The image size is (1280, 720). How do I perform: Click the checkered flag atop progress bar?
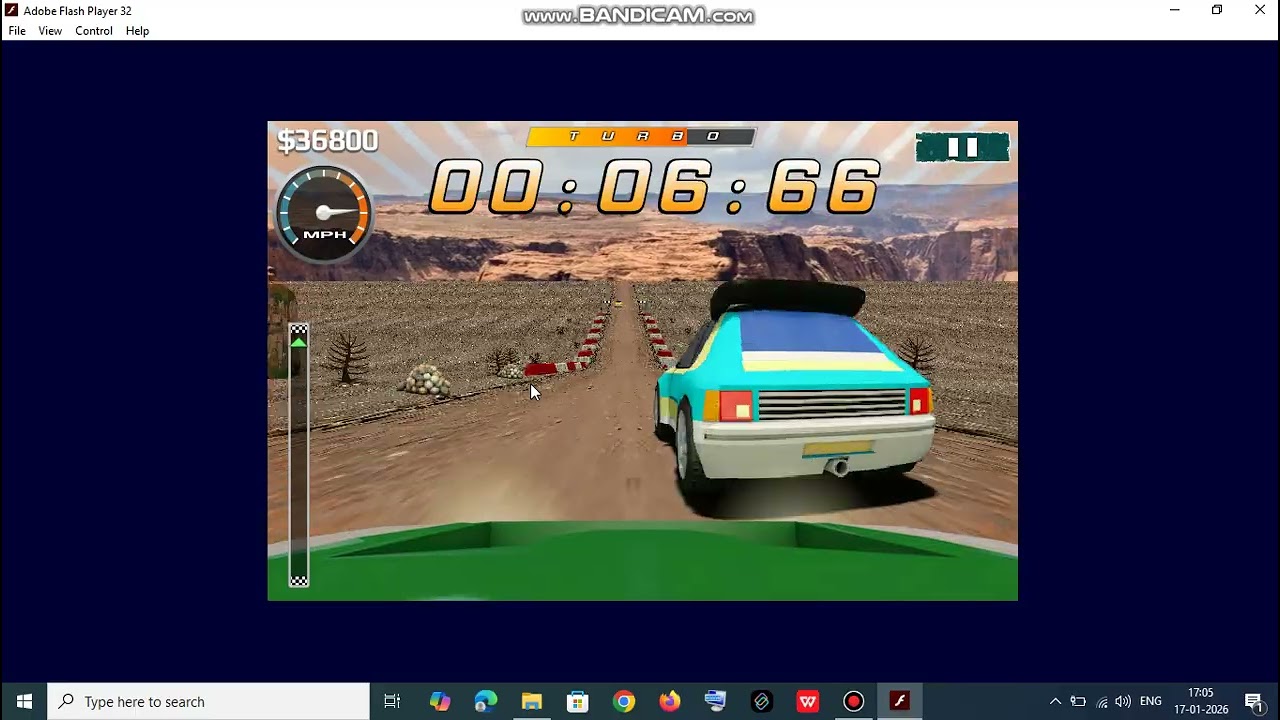[299, 329]
